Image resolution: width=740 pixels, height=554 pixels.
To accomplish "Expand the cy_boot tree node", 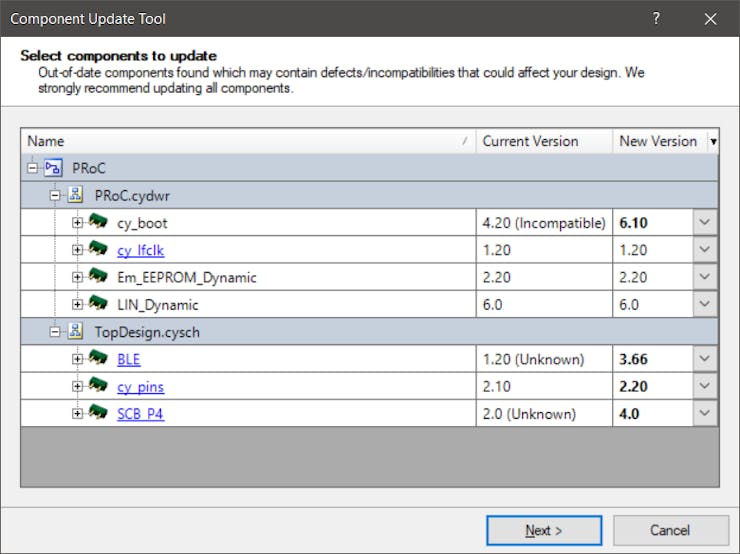I will pyautogui.click(x=77, y=222).
